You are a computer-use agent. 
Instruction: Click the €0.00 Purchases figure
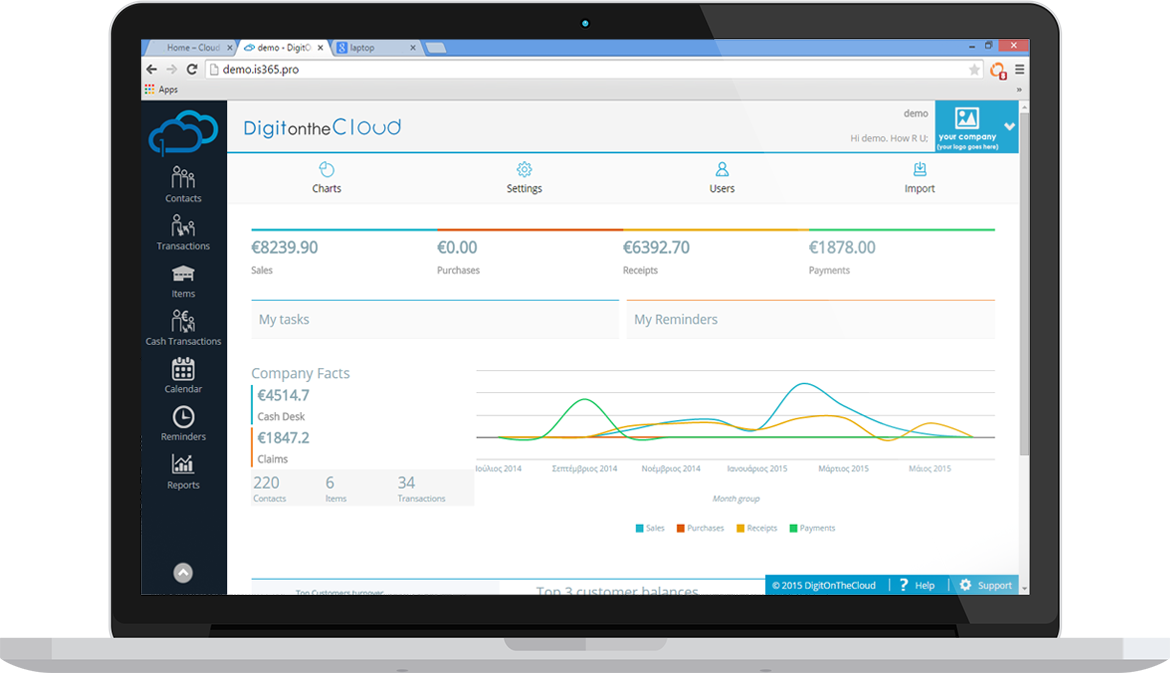coord(457,247)
